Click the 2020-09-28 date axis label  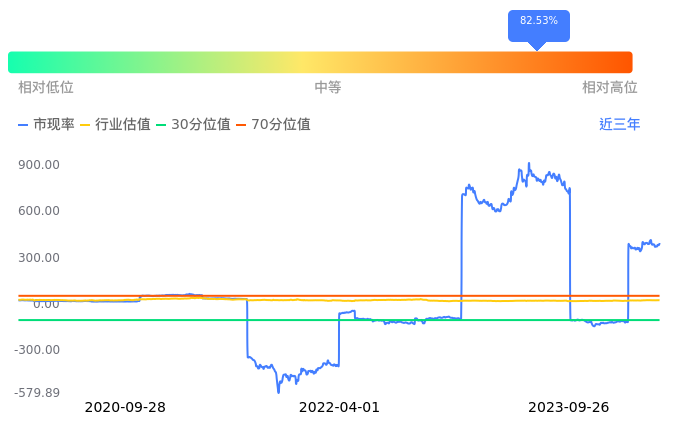pos(125,408)
